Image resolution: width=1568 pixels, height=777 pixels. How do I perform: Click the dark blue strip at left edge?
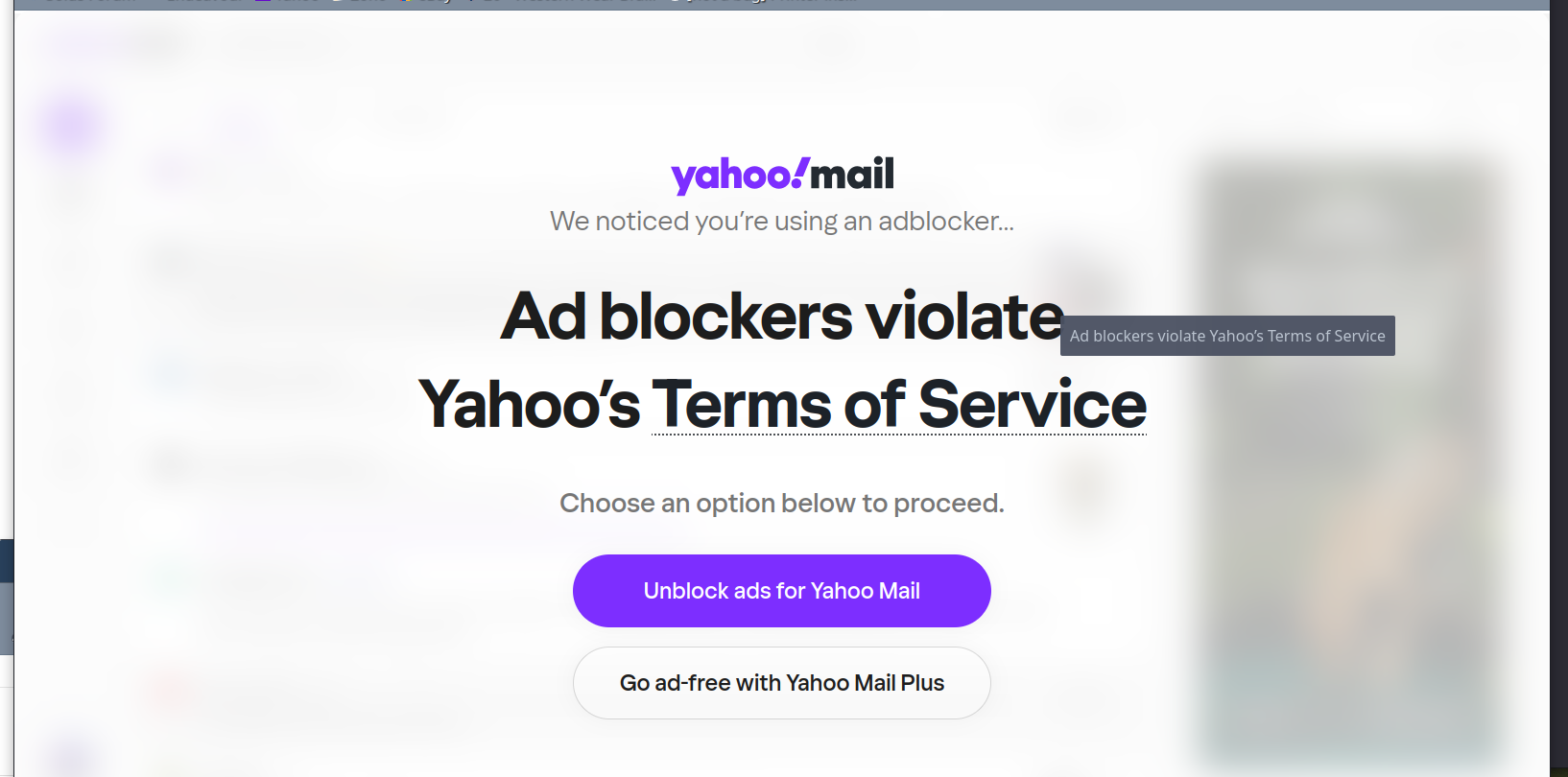coord(6,561)
